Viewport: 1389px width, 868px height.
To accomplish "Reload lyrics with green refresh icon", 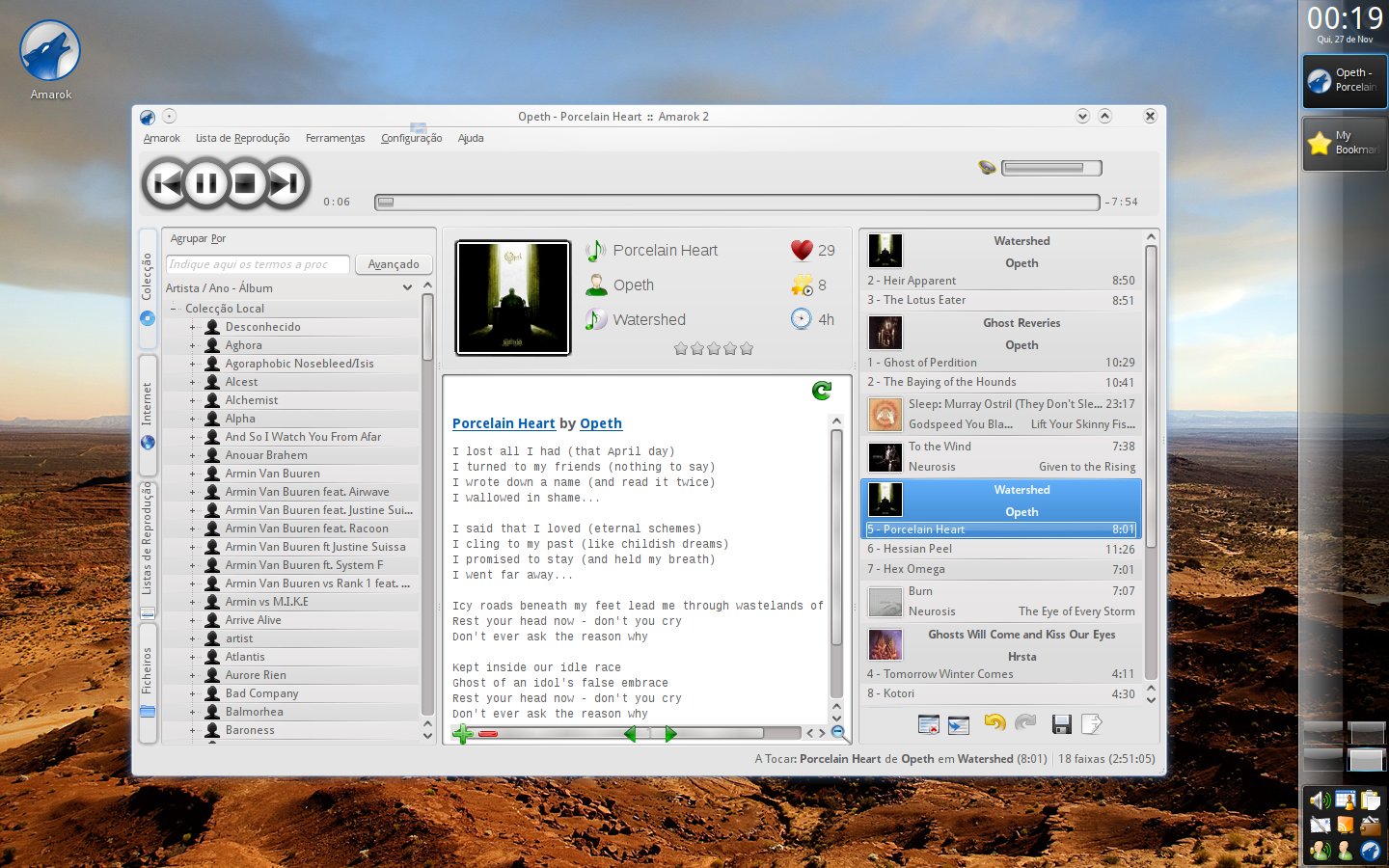I will pyautogui.click(x=822, y=391).
